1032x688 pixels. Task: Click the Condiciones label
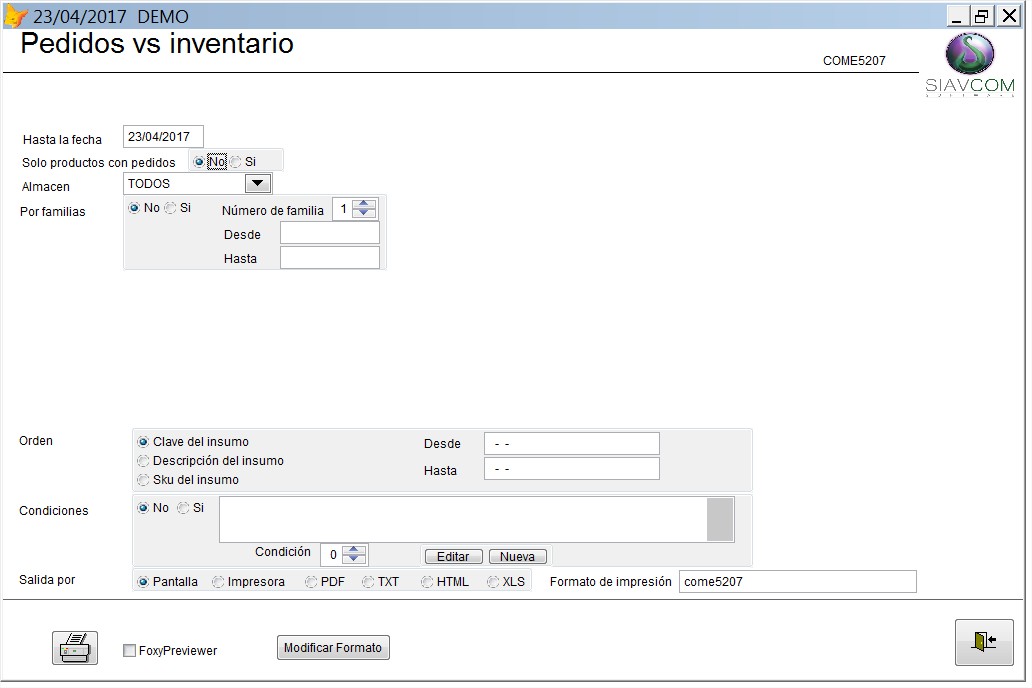coord(54,511)
